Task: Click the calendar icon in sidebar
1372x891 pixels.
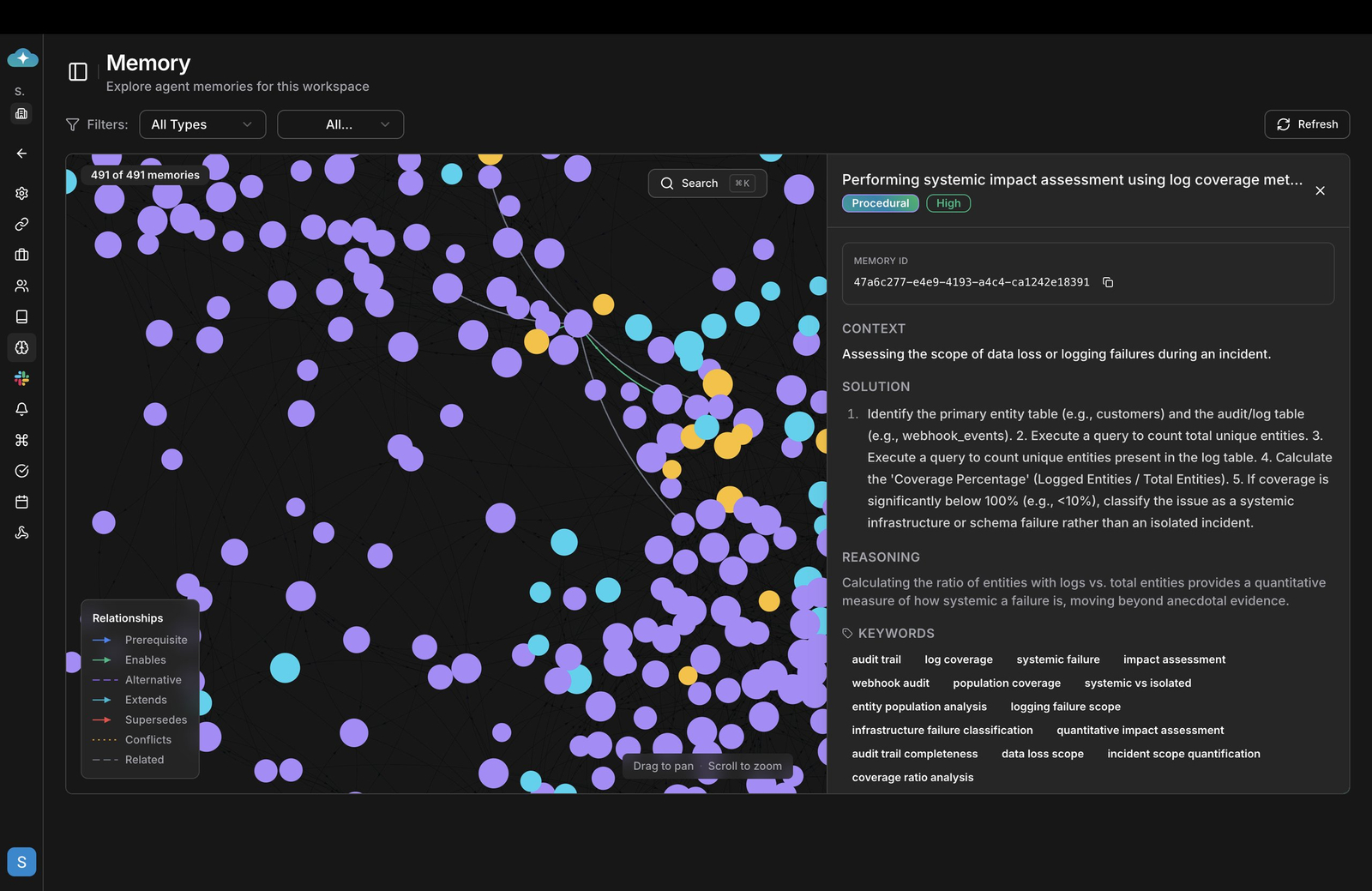Action: pos(22,502)
